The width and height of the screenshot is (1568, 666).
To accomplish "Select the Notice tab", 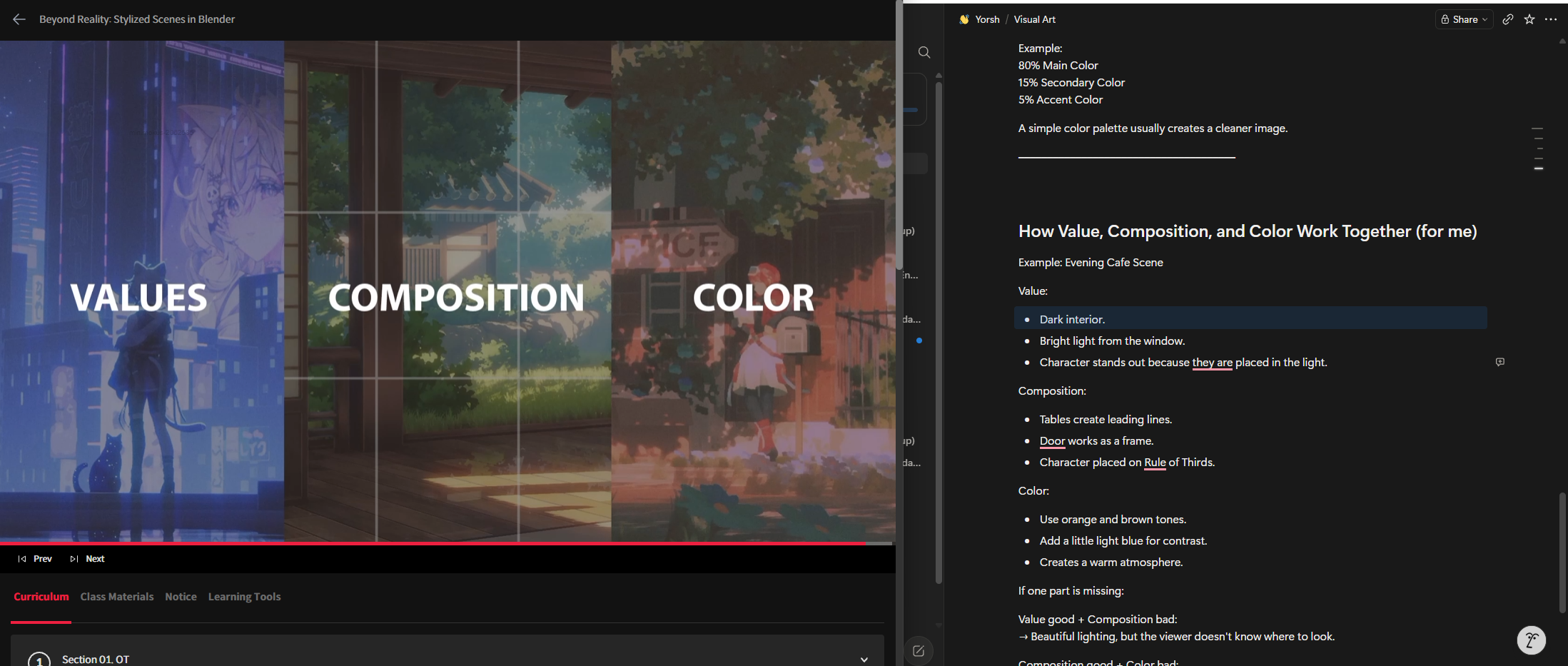I will 181,597.
